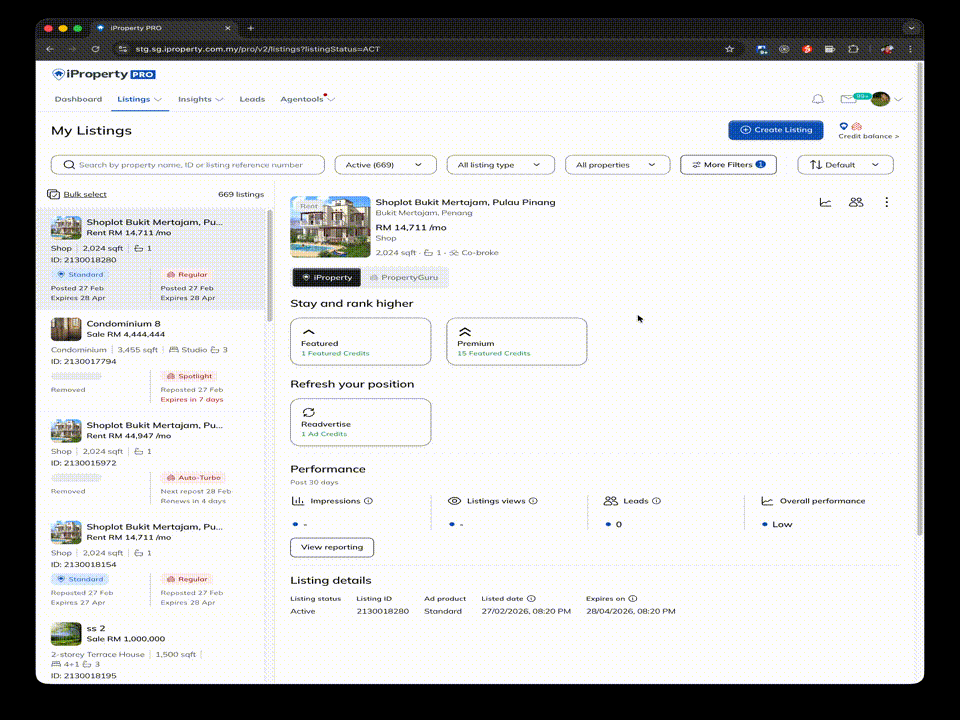960x720 pixels.
Task: Open the Active (669) status dropdown
Action: [384, 165]
